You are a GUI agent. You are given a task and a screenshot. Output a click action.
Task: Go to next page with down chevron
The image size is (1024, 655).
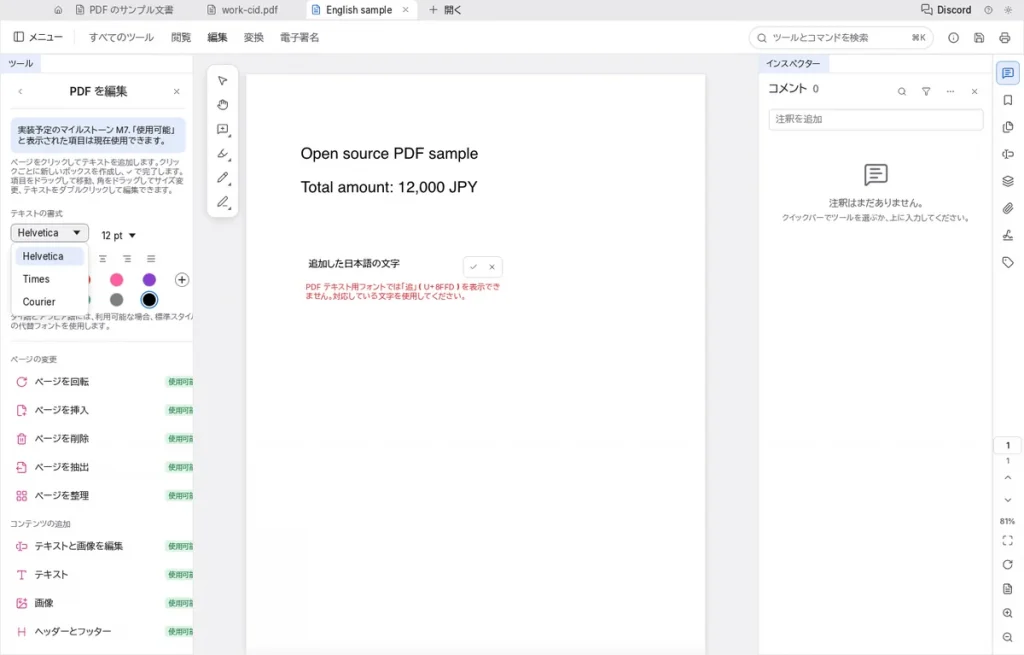pos(1008,500)
